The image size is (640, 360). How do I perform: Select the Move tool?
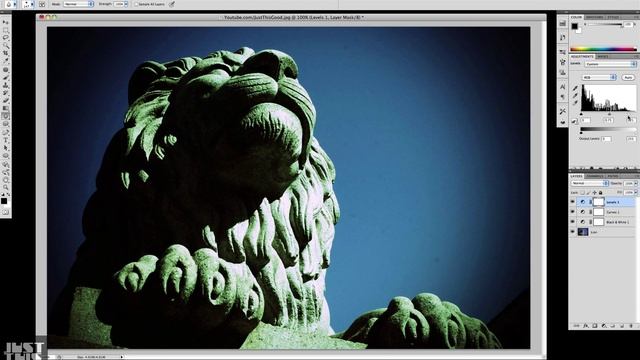pos(6,22)
